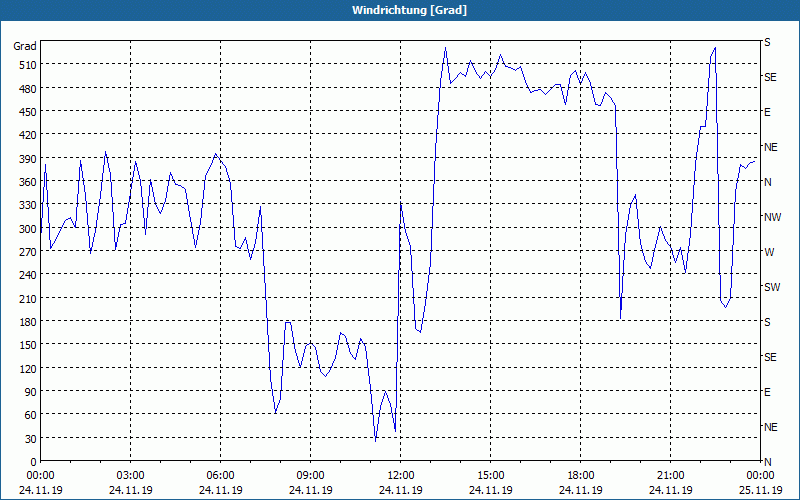Select the 240 y-axis value

pyautogui.click(x=28, y=275)
